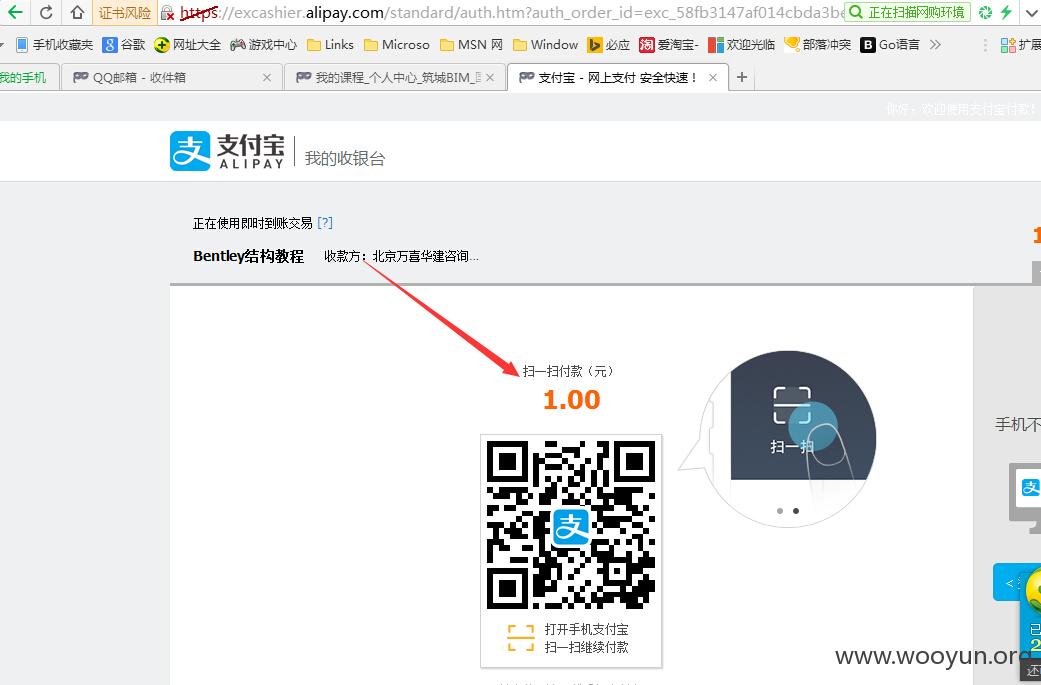Screen dimensions: 1041x685
Task: Click the Alipay 支付宝 logo
Action: pos(227,151)
